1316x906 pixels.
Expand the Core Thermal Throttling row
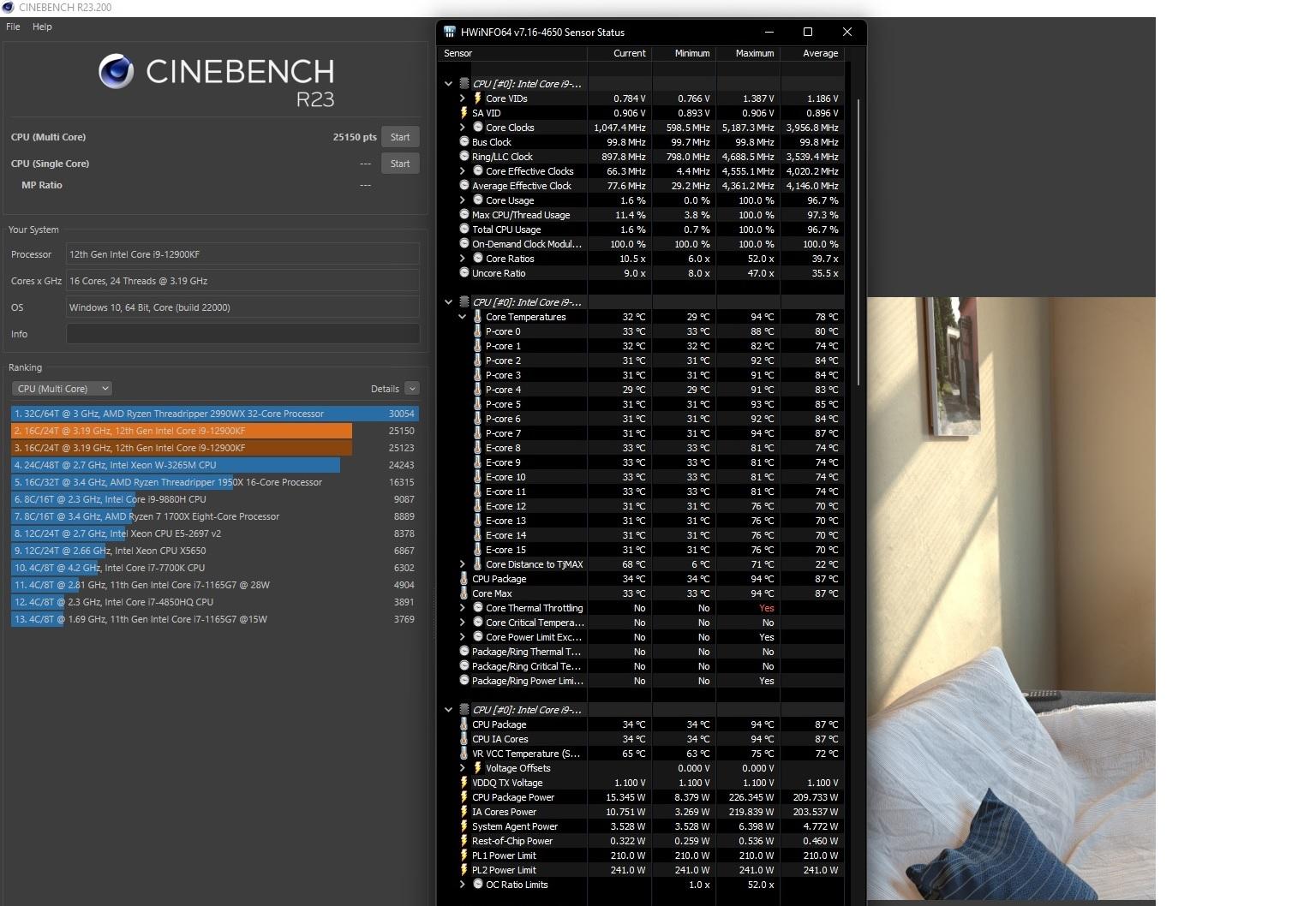[463, 608]
